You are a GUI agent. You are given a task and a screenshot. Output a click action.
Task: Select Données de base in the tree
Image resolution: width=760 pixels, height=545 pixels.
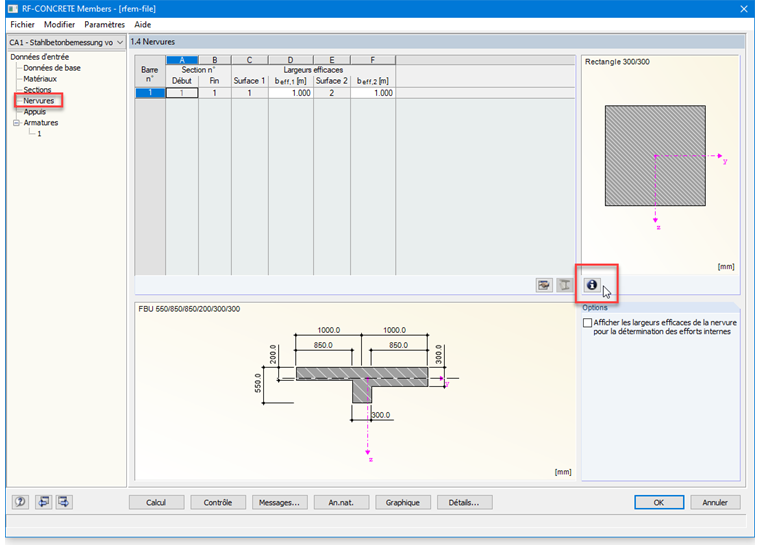pos(52,68)
